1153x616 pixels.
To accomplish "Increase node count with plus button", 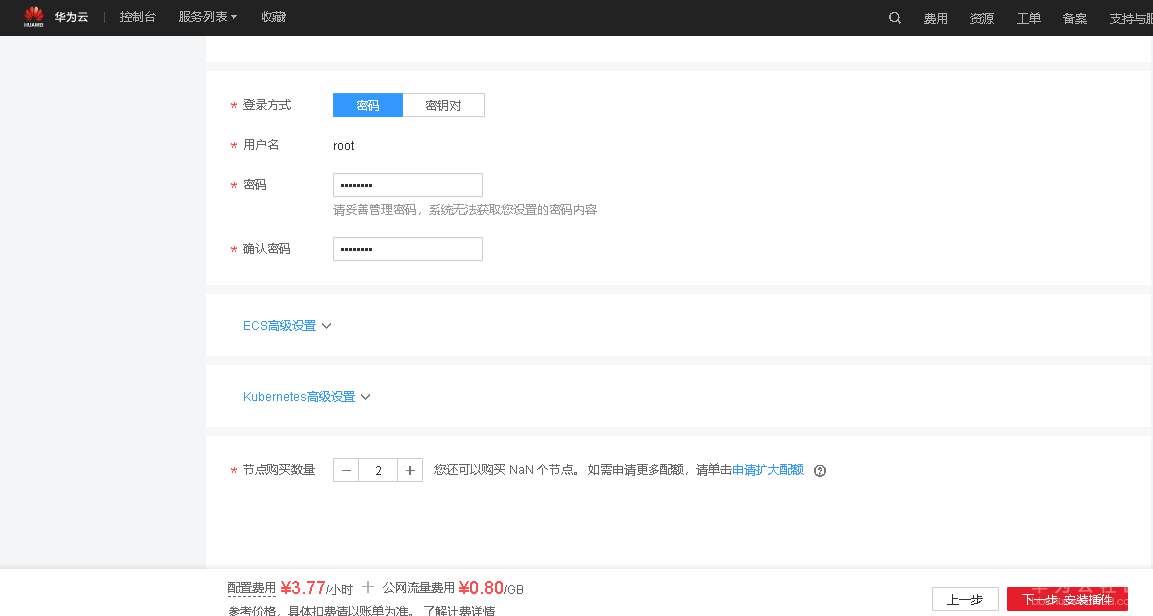I will [x=410, y=470].
